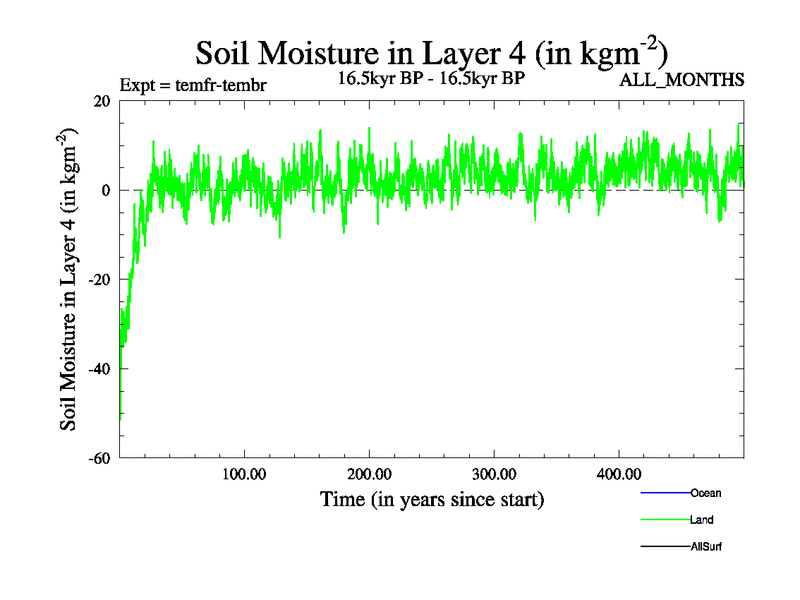Click the green Land legend line

tap(664, 520)
